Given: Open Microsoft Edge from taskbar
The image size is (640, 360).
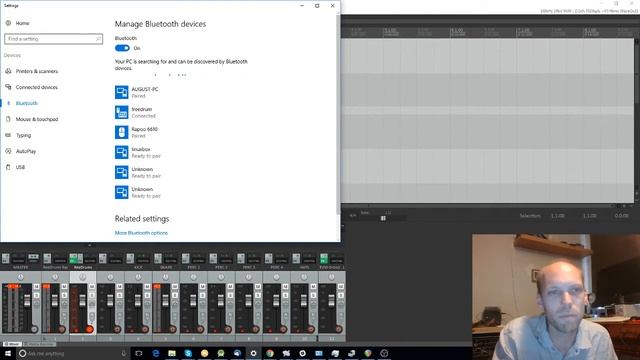Looking at the screenshot, I should click(156, 353).
